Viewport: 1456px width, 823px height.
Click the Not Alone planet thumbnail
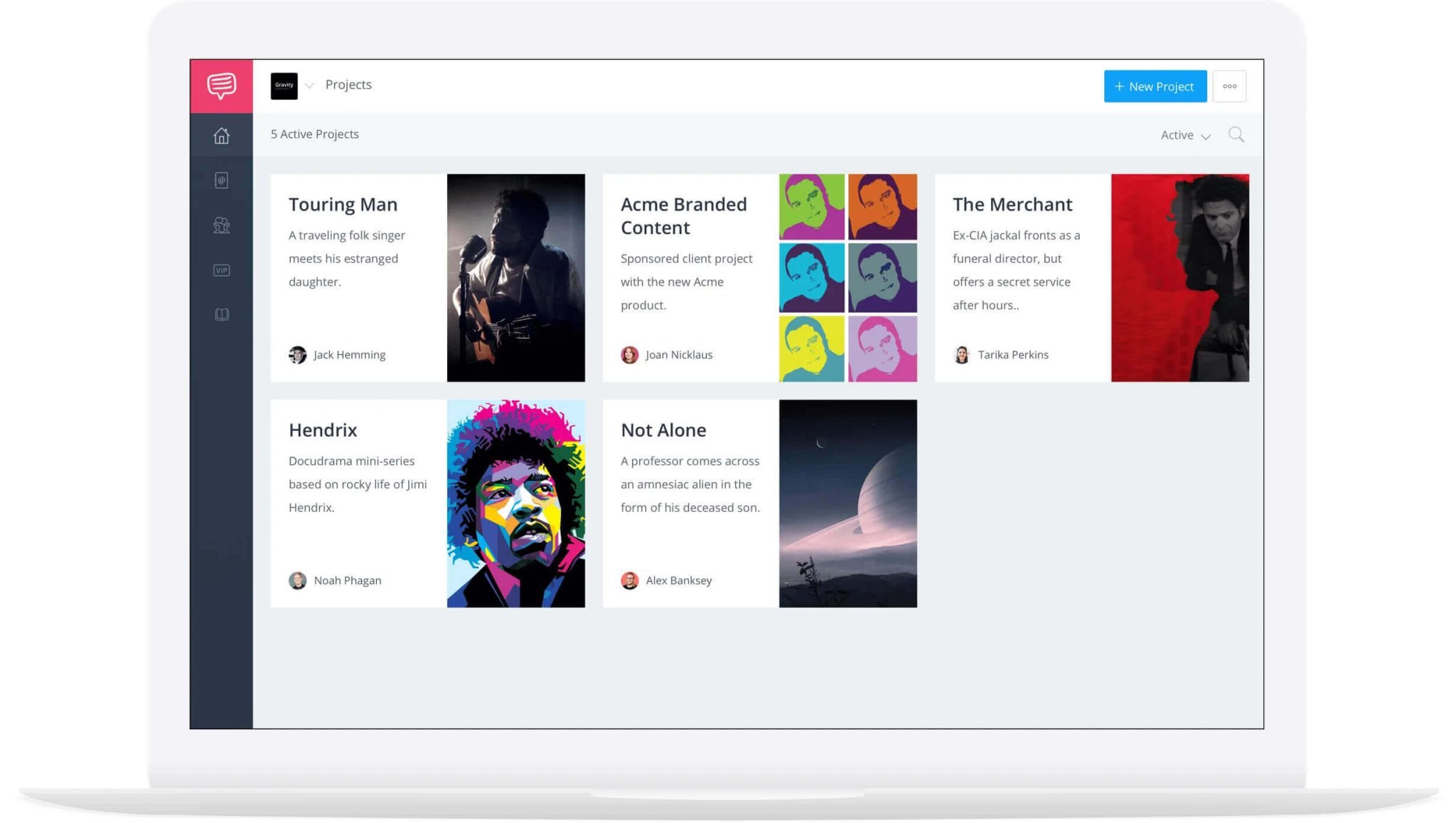coord(847,504)
